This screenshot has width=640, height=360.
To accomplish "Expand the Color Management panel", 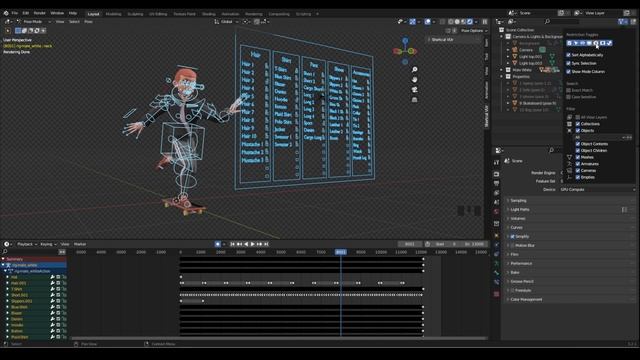I will (526, 299).
